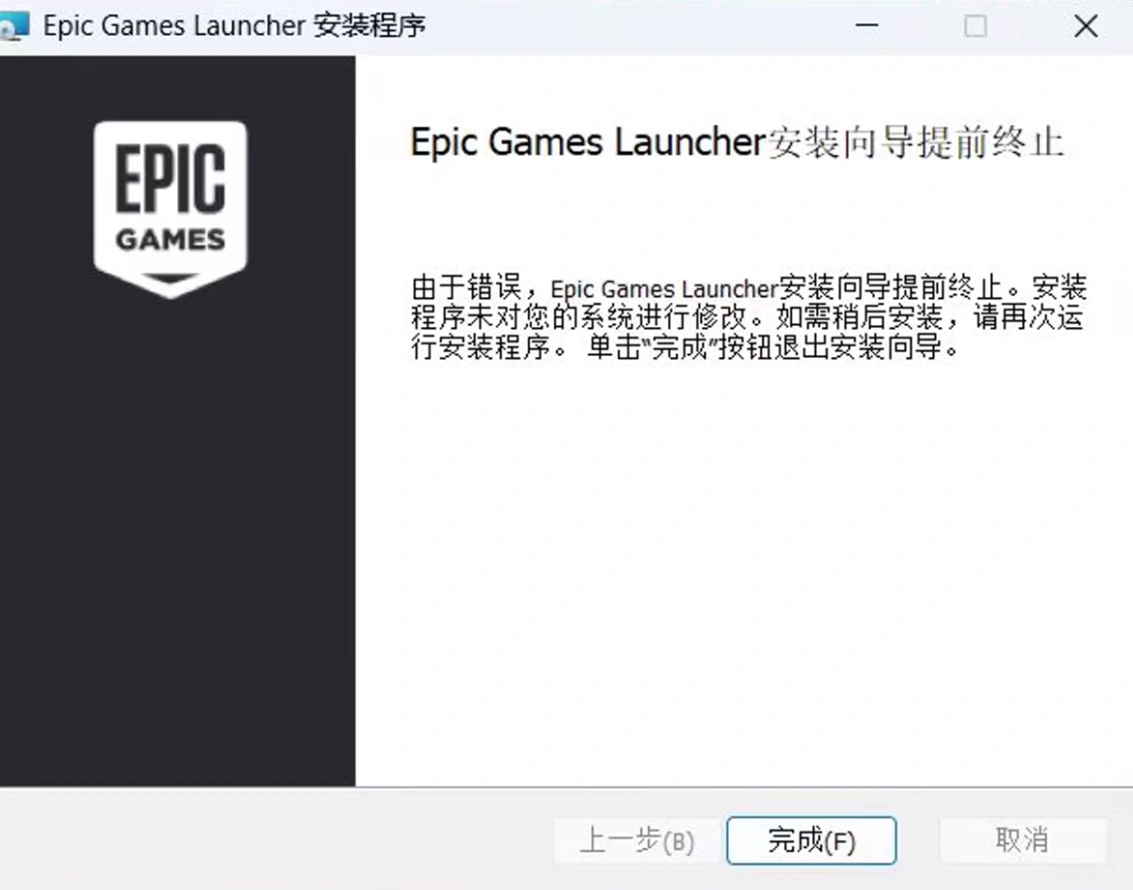This screenshot has width=1133, height=890.
Task: Click the title text 'Epic Games Launcher 安装程序'
Action: [x=234, y=26]
